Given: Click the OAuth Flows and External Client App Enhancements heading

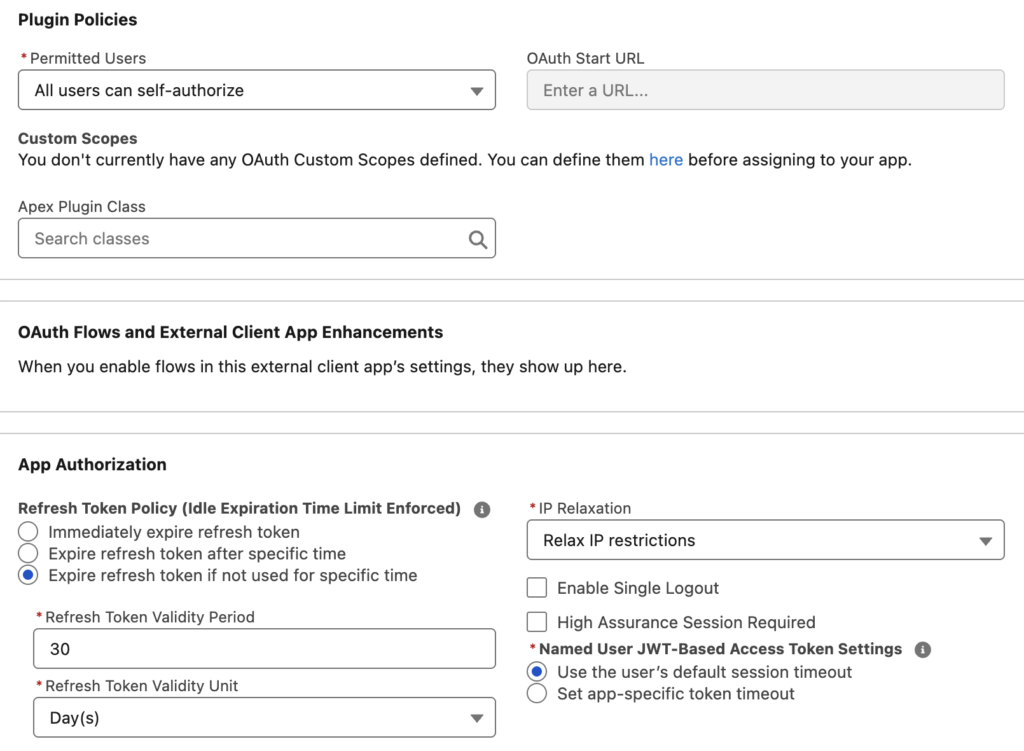Looking at the screenshot, I should (x=231, y=332).
